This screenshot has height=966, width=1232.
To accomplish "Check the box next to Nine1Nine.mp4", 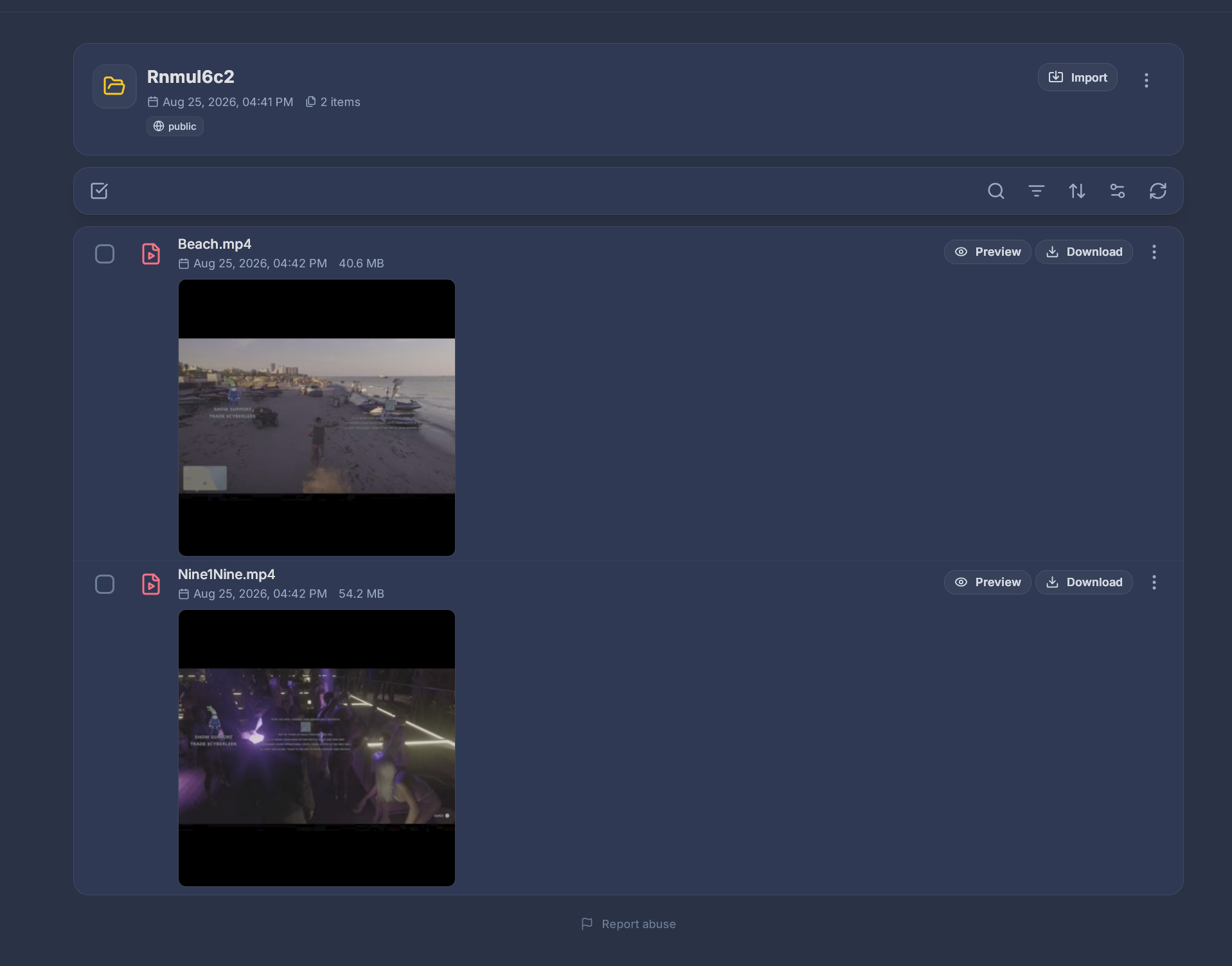I will (x=105, y=584).
